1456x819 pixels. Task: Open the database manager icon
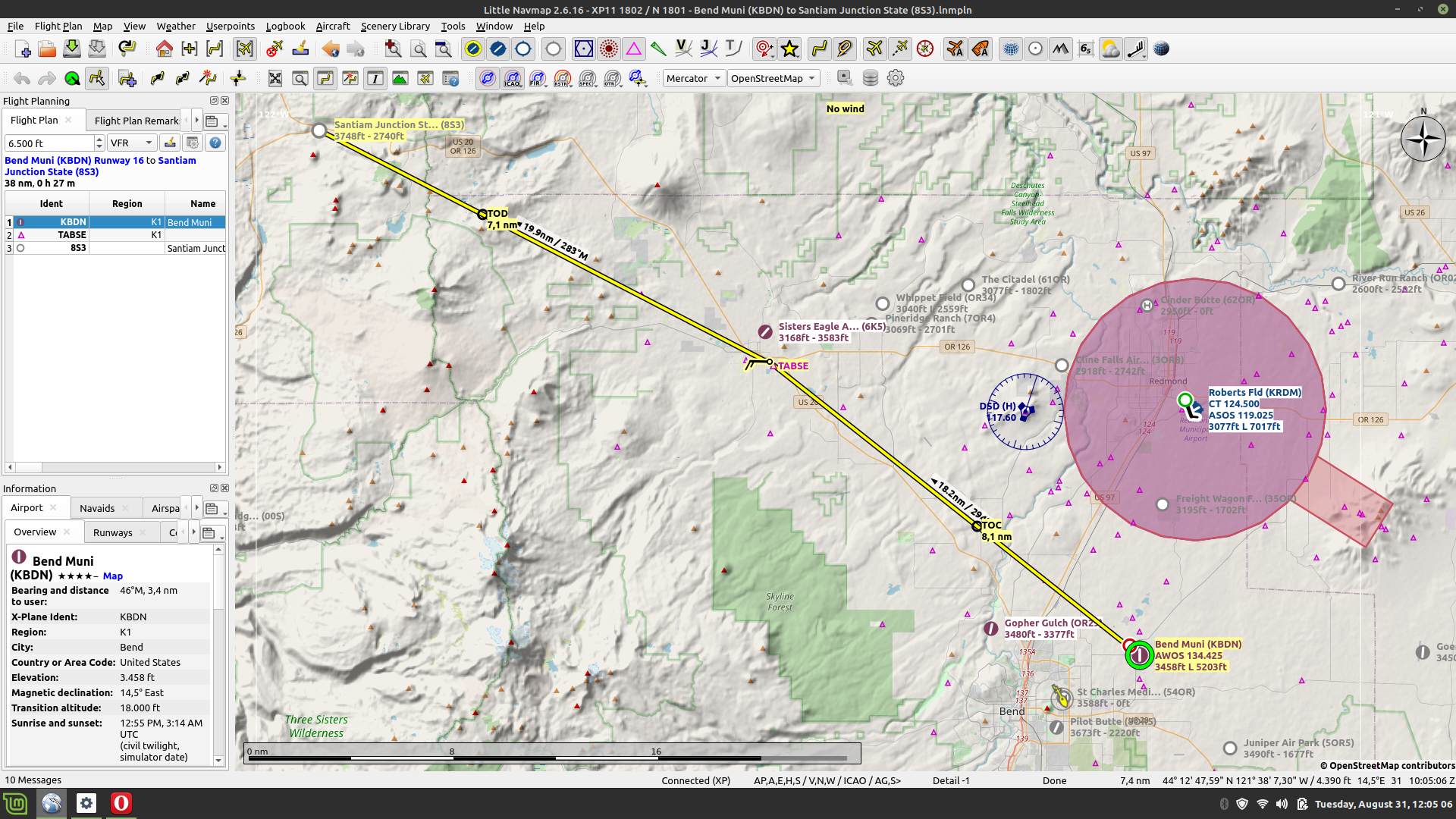point(871,78)
